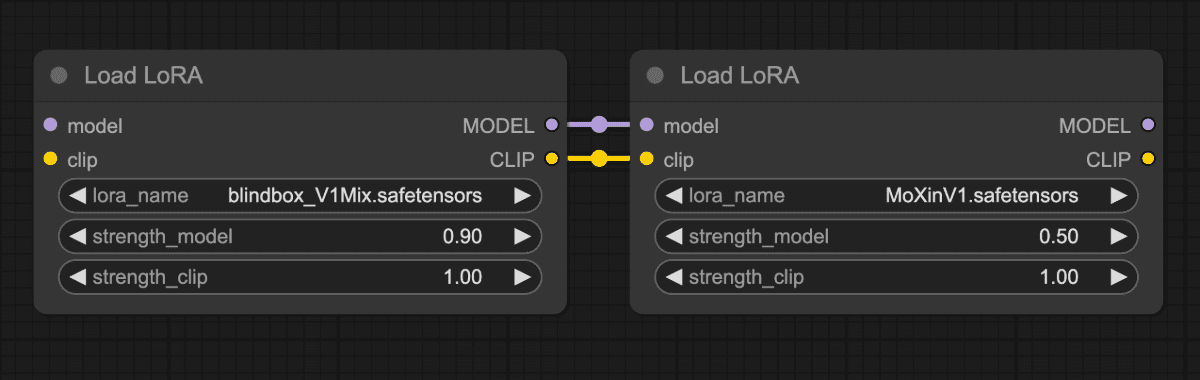
Task: Click the clip input socket on the left node
Action: tap(51, 159)
